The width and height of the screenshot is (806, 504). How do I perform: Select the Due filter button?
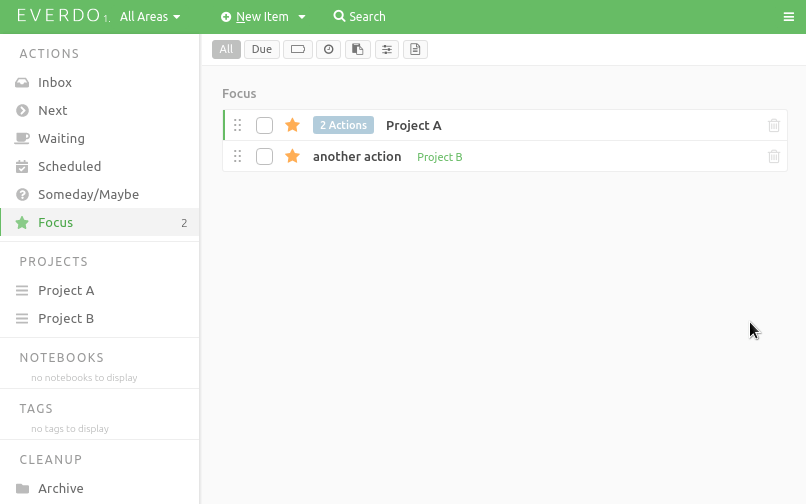[x=262, y=49]
